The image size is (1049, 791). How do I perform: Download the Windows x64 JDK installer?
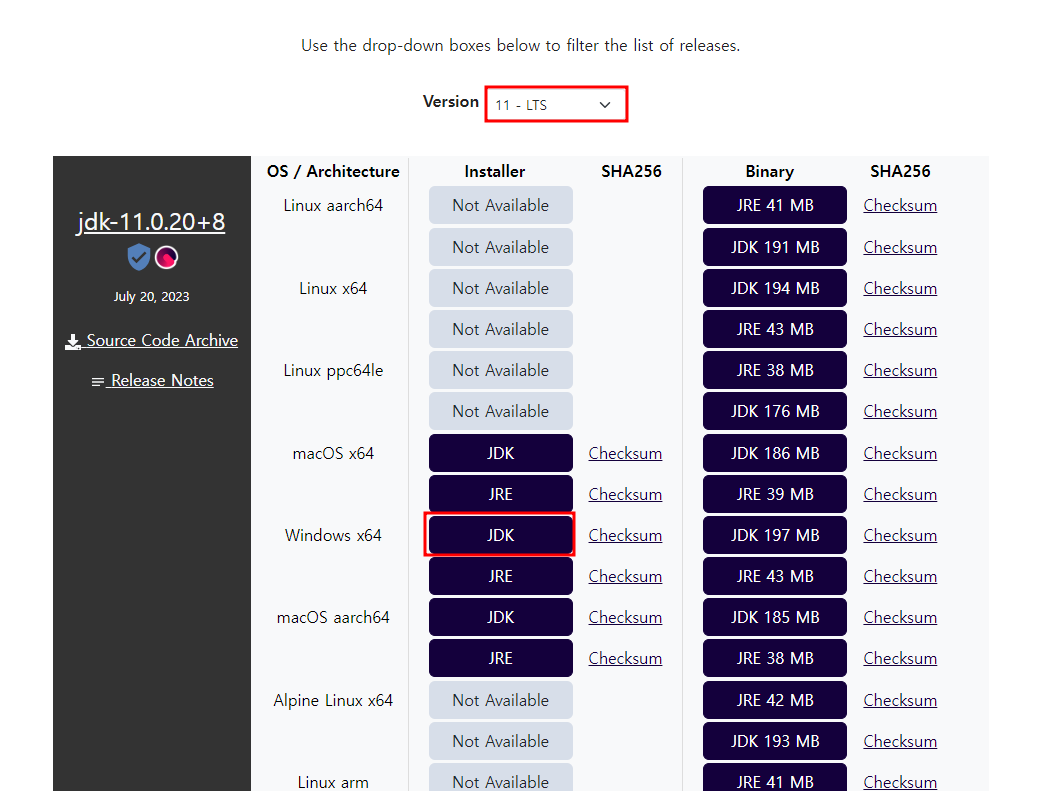500,535
